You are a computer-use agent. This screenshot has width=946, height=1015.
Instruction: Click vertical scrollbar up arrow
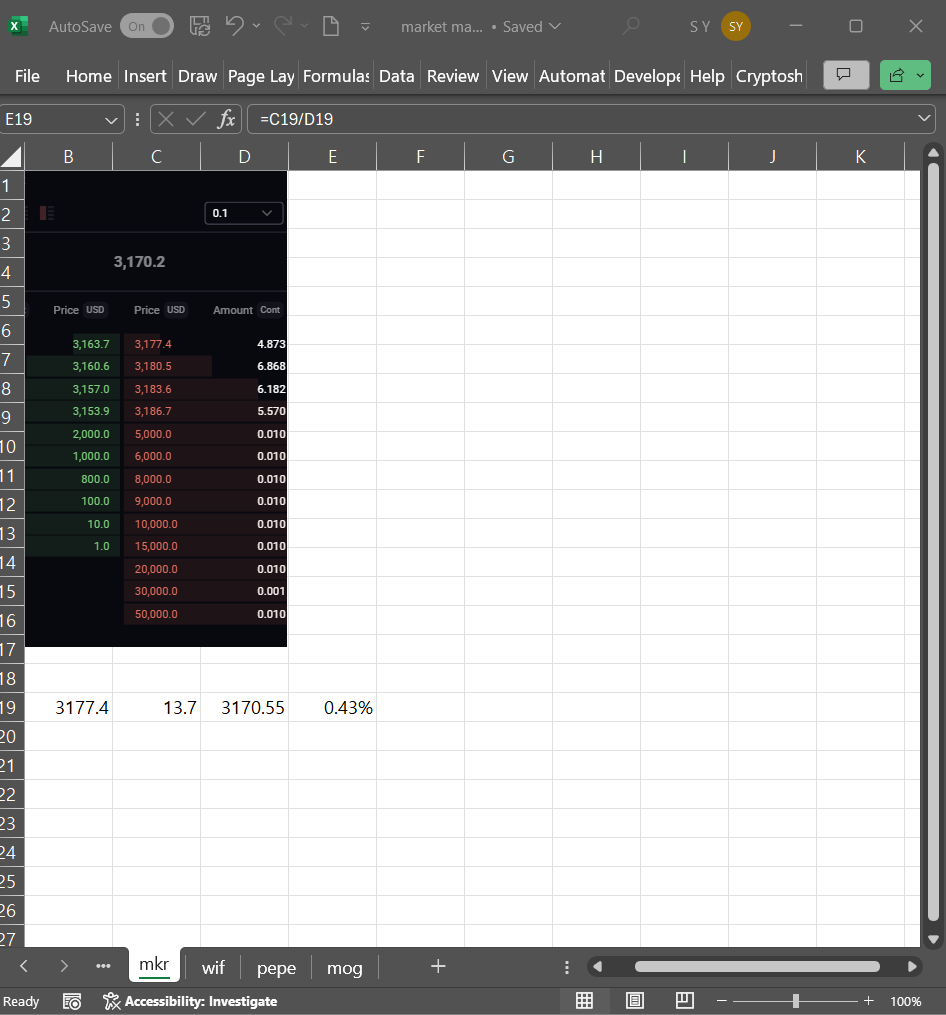tap(933, 153)
